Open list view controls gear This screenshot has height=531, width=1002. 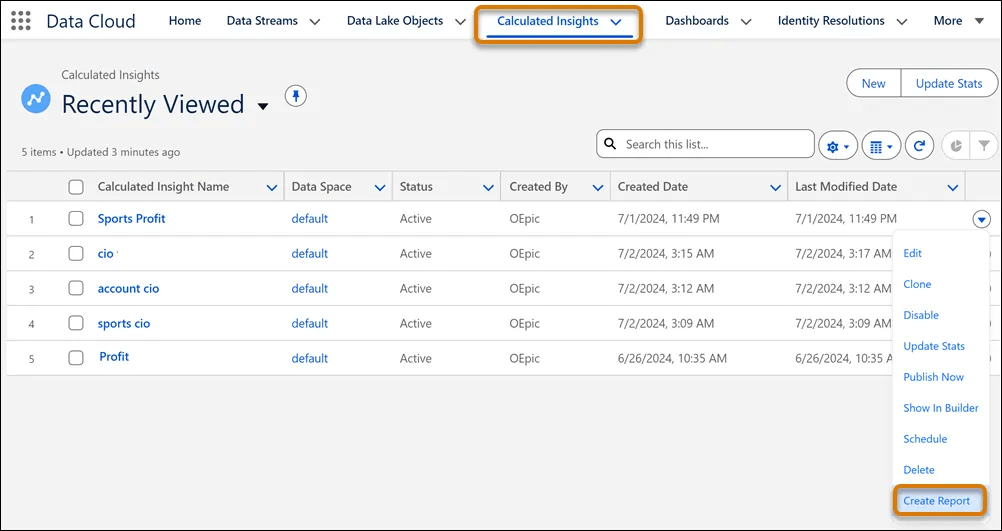click(838, 146)
